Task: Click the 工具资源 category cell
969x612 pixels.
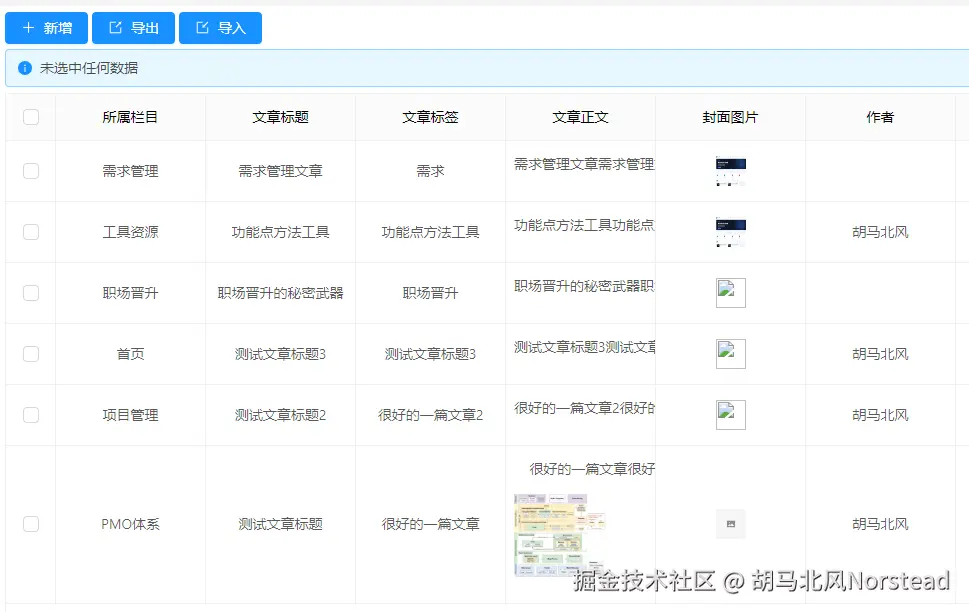Action: pyautogui.click(x=130, y=232)
